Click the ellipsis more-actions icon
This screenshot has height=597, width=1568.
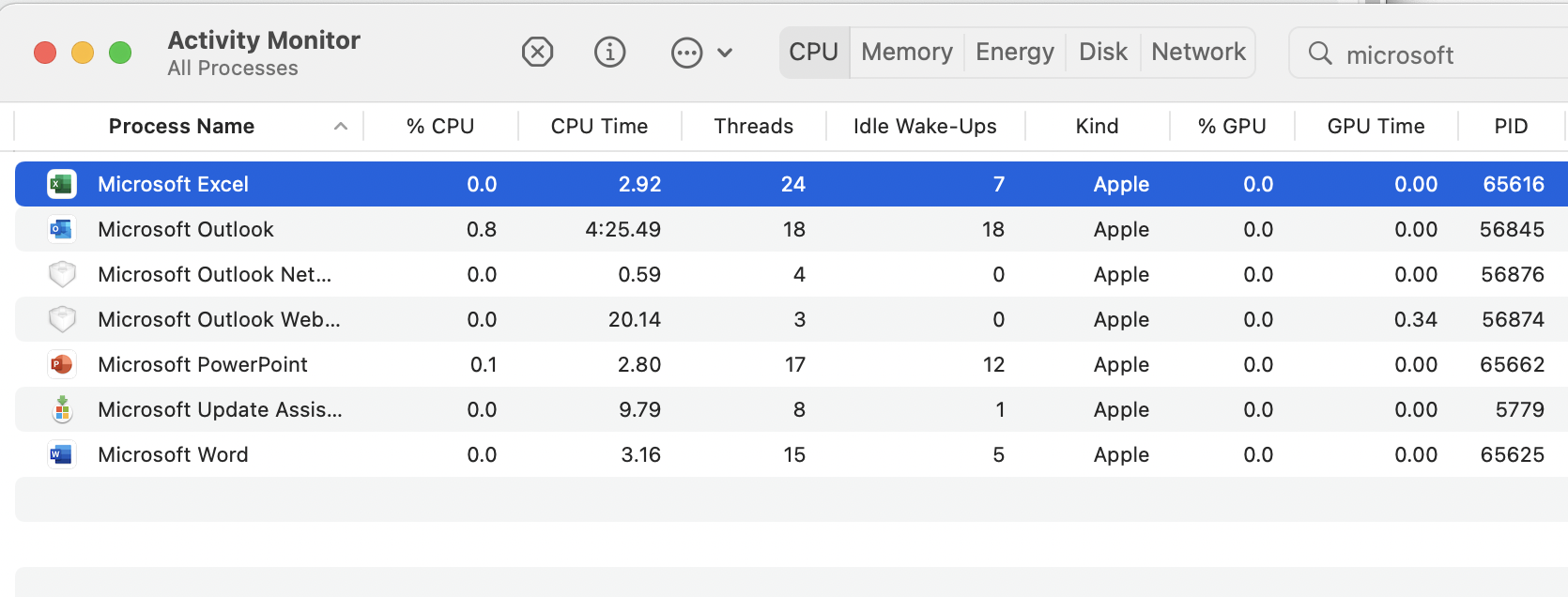[687, 53]
